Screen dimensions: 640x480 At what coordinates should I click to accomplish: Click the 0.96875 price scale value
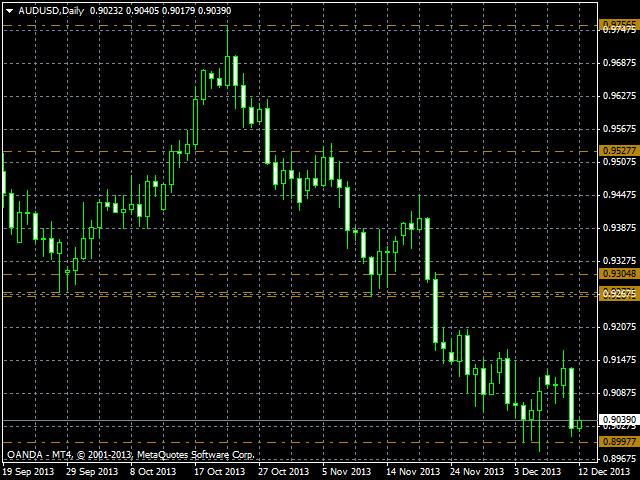618,64
